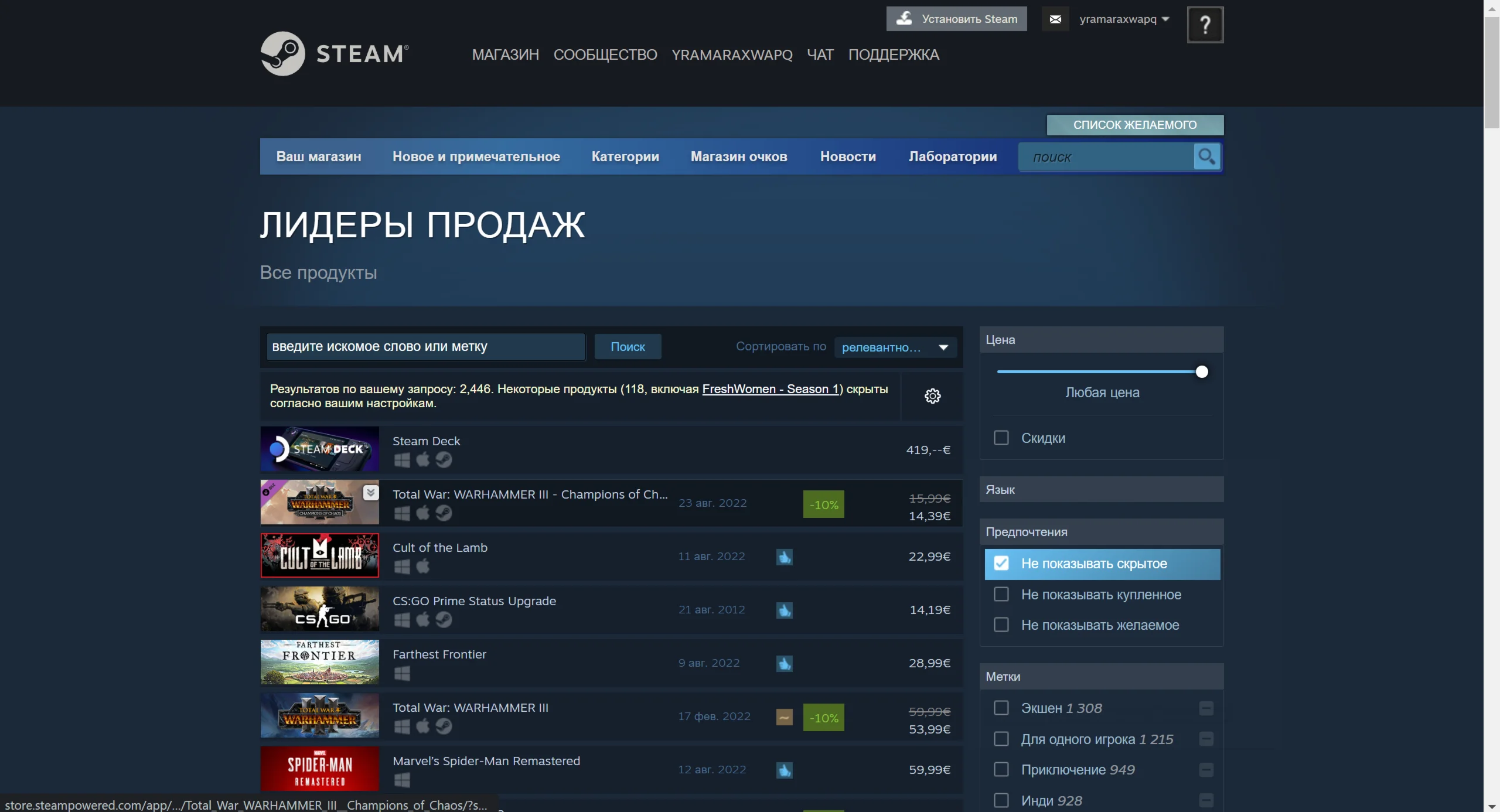Click the wishlist dropdown icon on Champions of Chaos thumbnail
The width and height of the screenshot is (1500, 812).
point(370,493)
